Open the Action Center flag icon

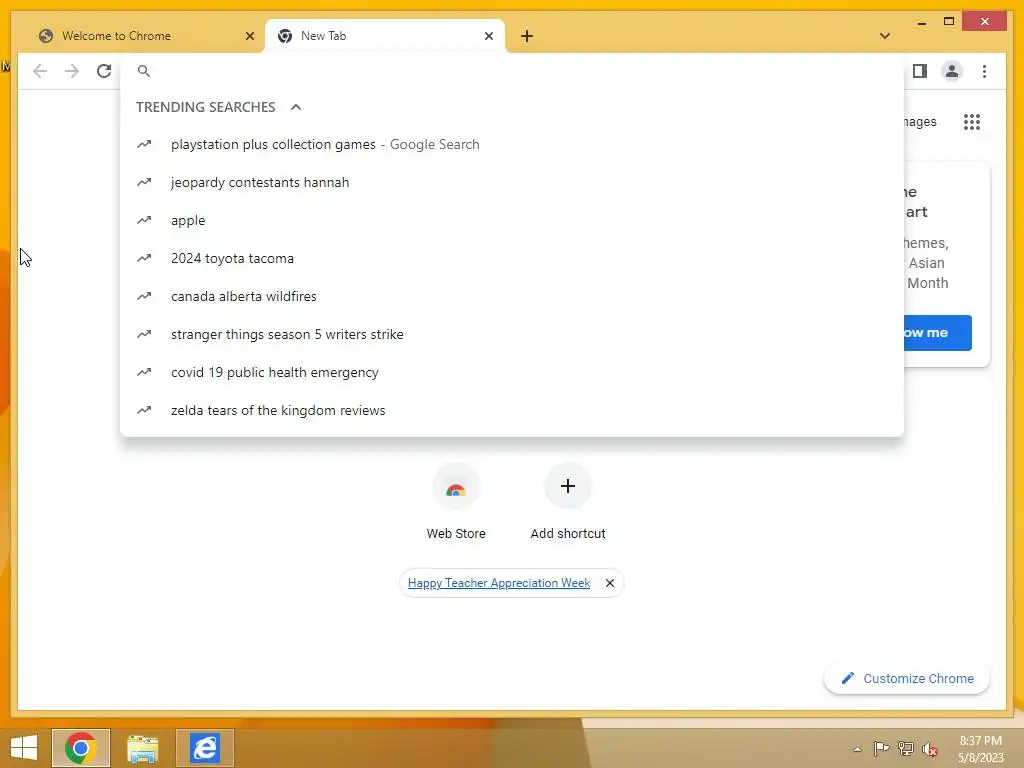tap(881, 748)
